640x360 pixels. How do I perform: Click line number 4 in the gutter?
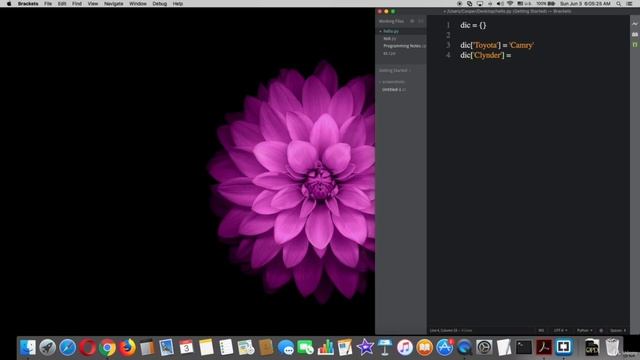(x=448, y=55)
